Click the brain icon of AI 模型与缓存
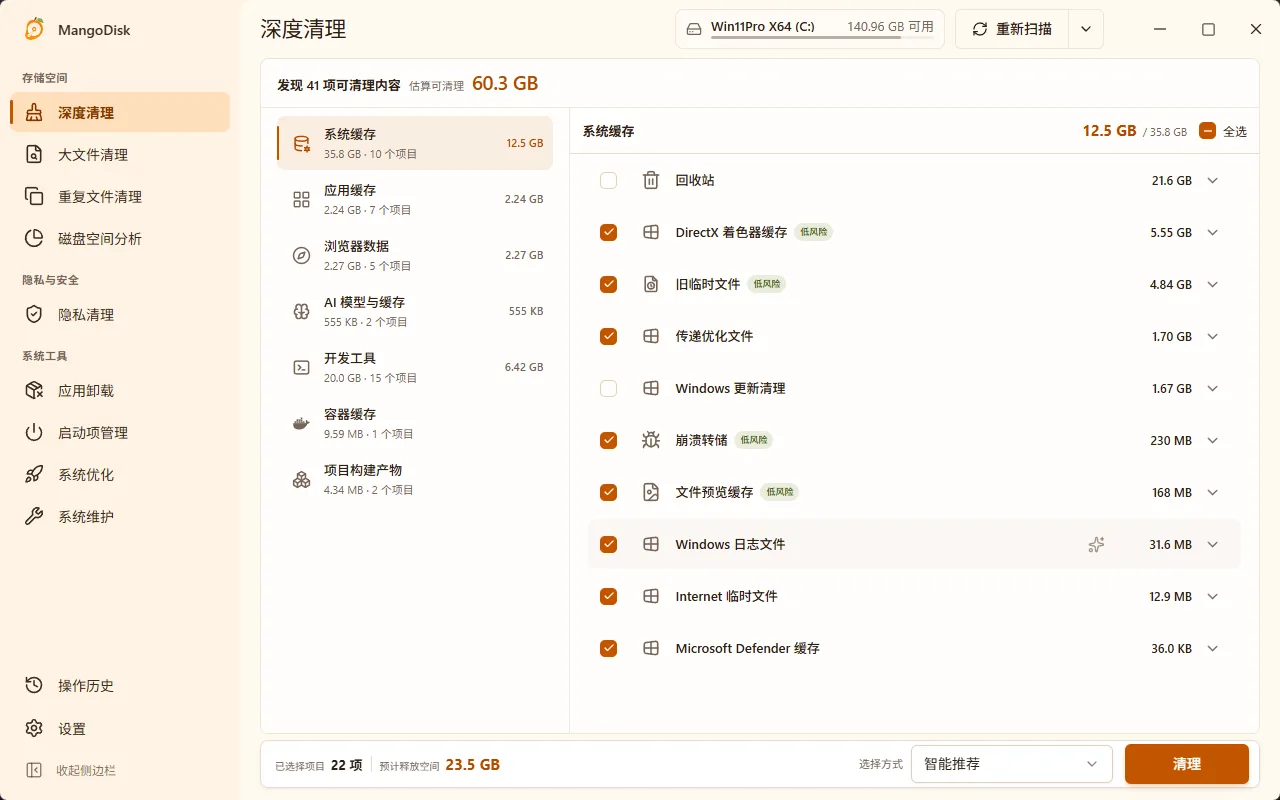 (301, 312)
